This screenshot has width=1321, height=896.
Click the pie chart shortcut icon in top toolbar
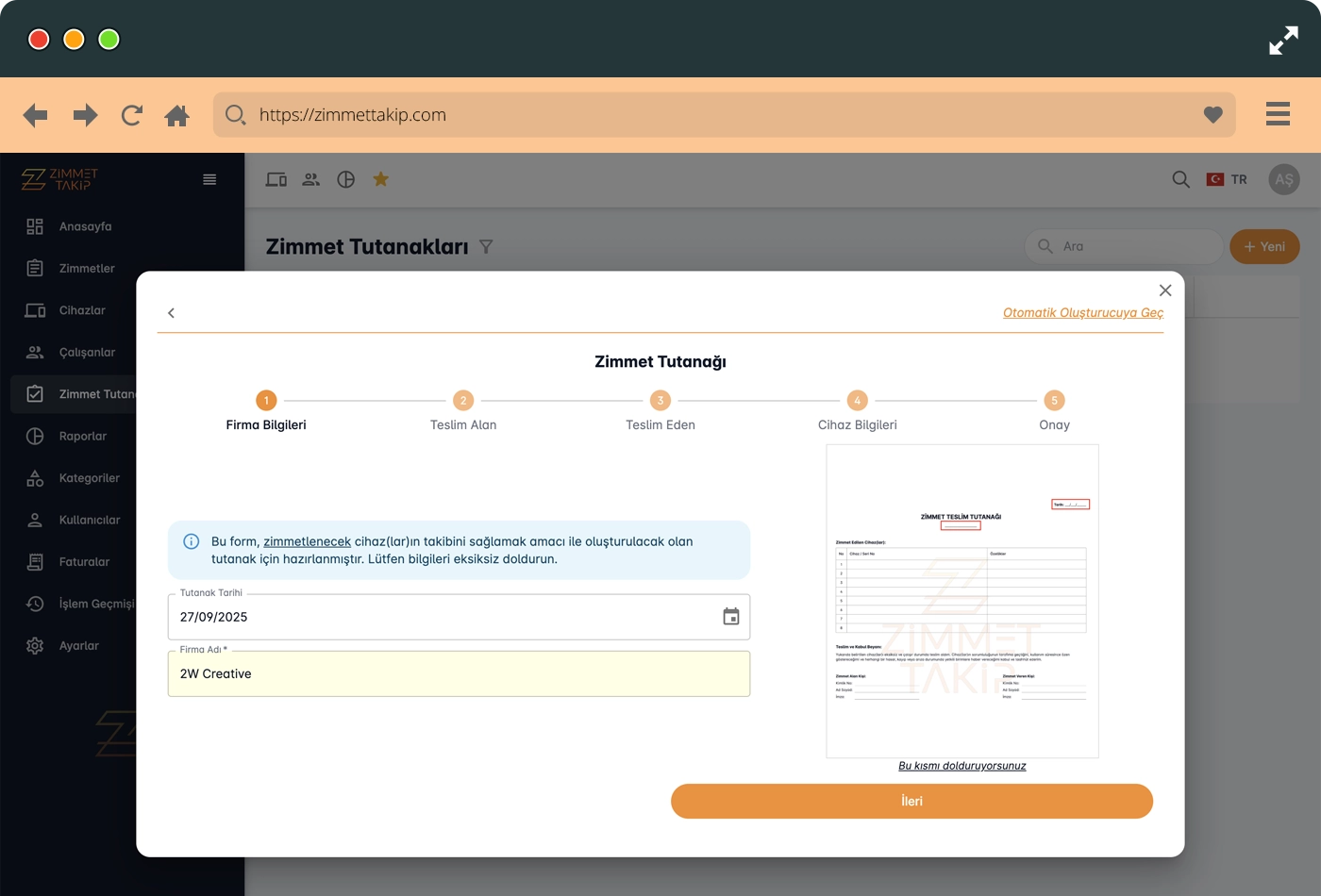click(x=346, y=179)
